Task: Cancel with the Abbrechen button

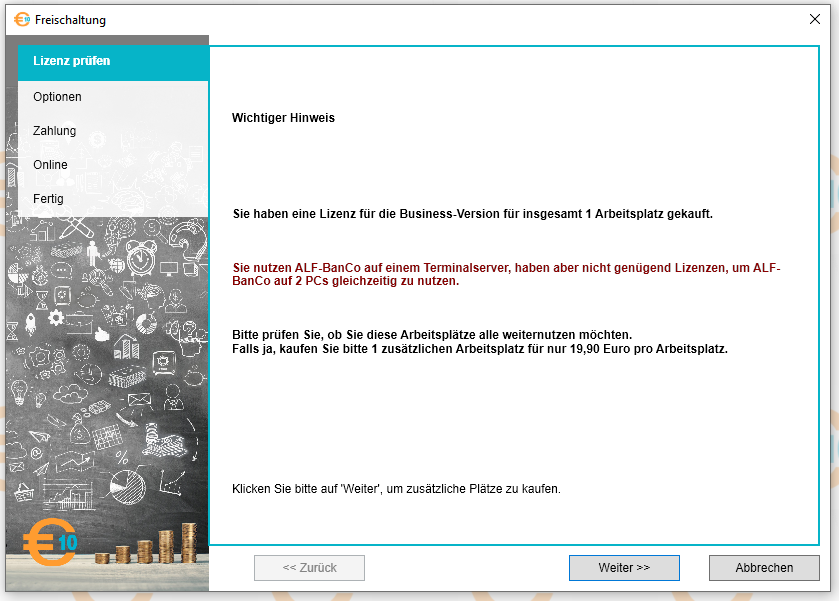Action: (764, 568)
